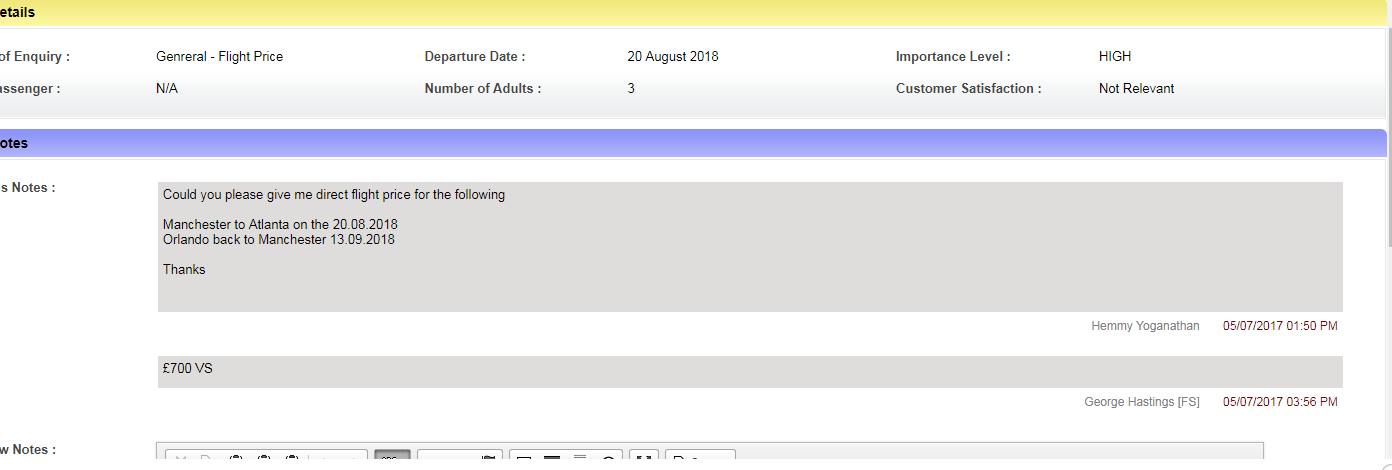Click the "20 August 2018" departure date value
1392x470 pixels.
672,57
